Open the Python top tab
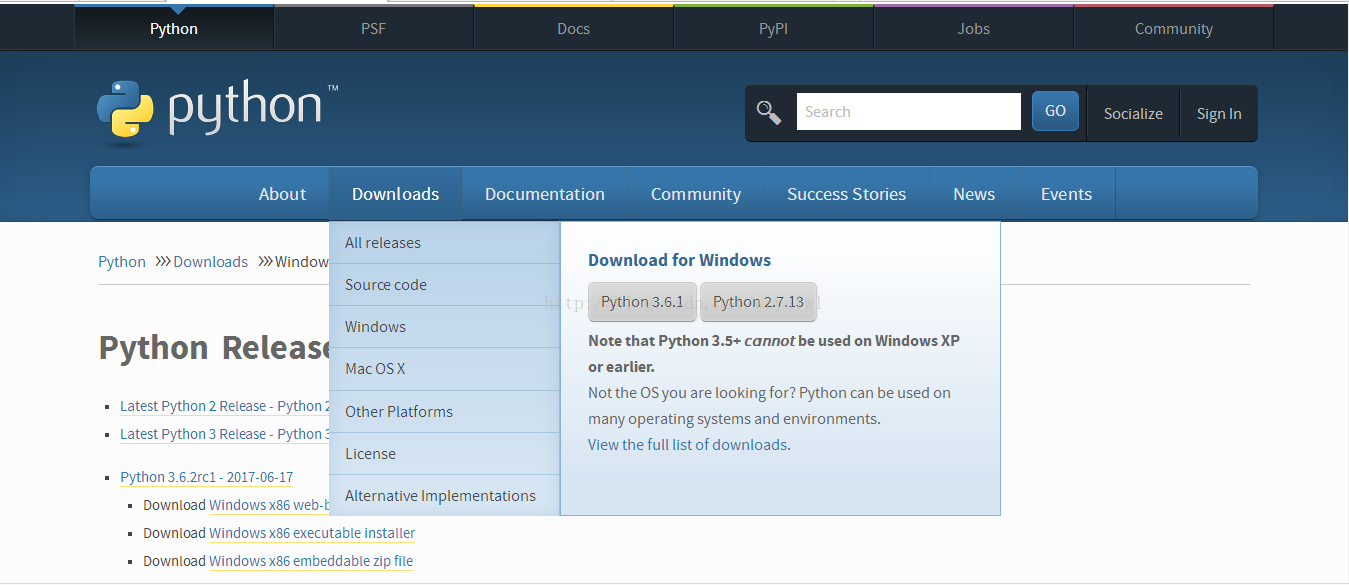 [x=174, y=29]
